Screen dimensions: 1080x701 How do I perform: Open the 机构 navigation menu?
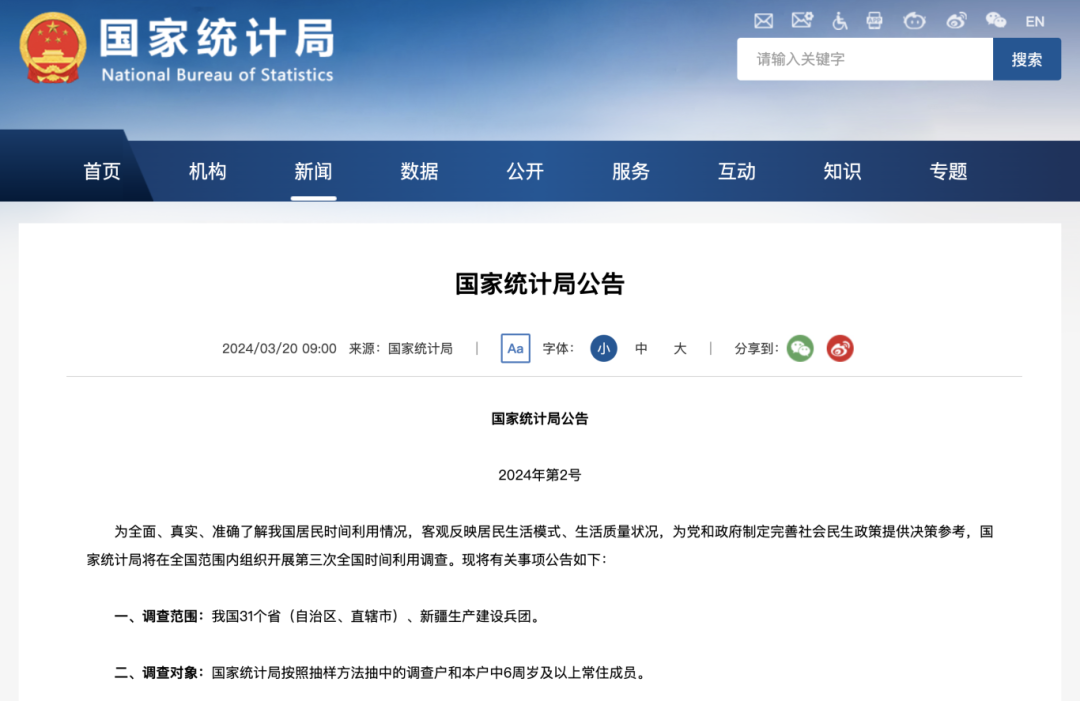pyautogui.click(x=207, y=172)
